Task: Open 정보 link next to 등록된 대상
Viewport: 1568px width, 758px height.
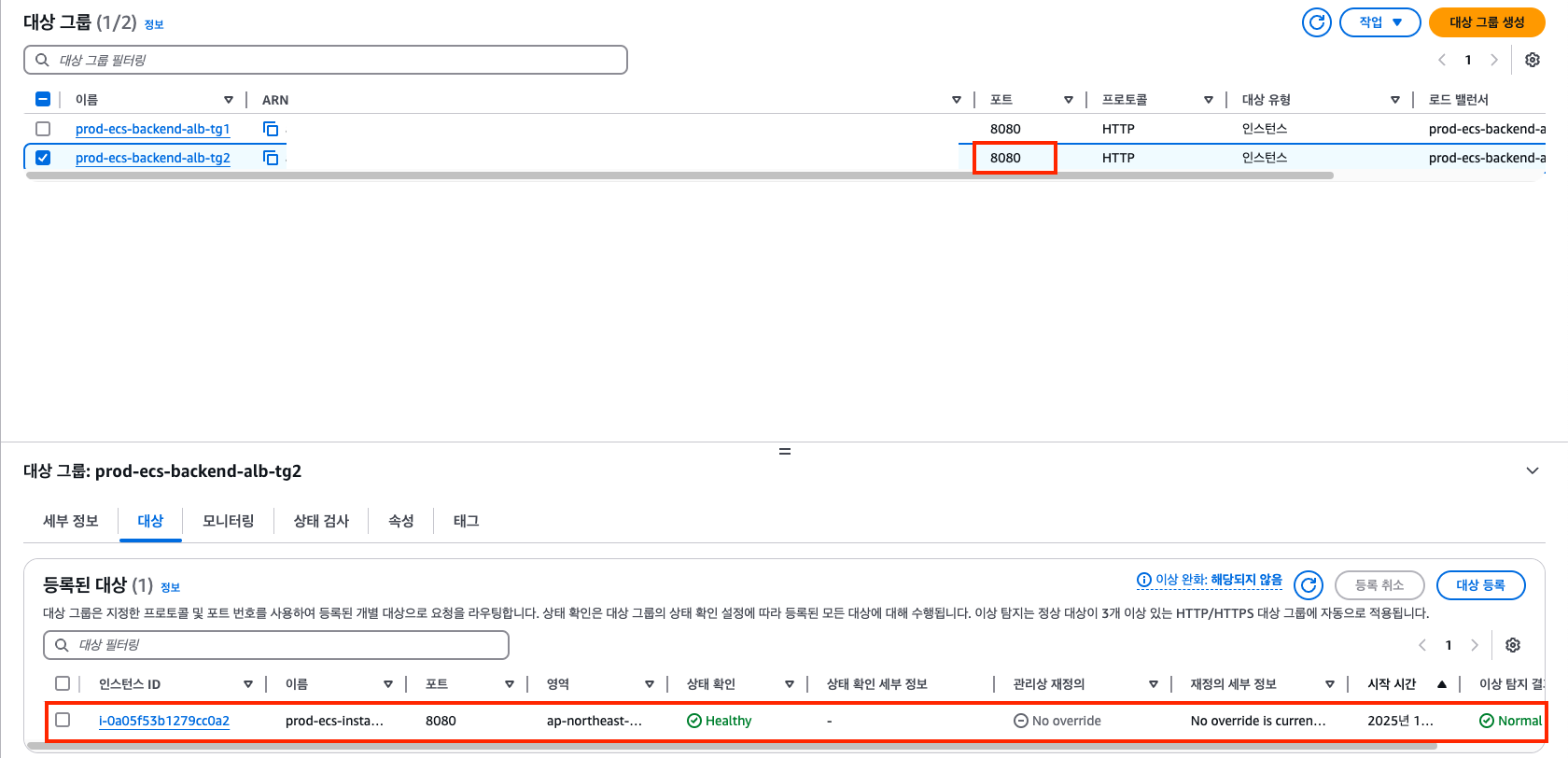Action: [170, 588]
